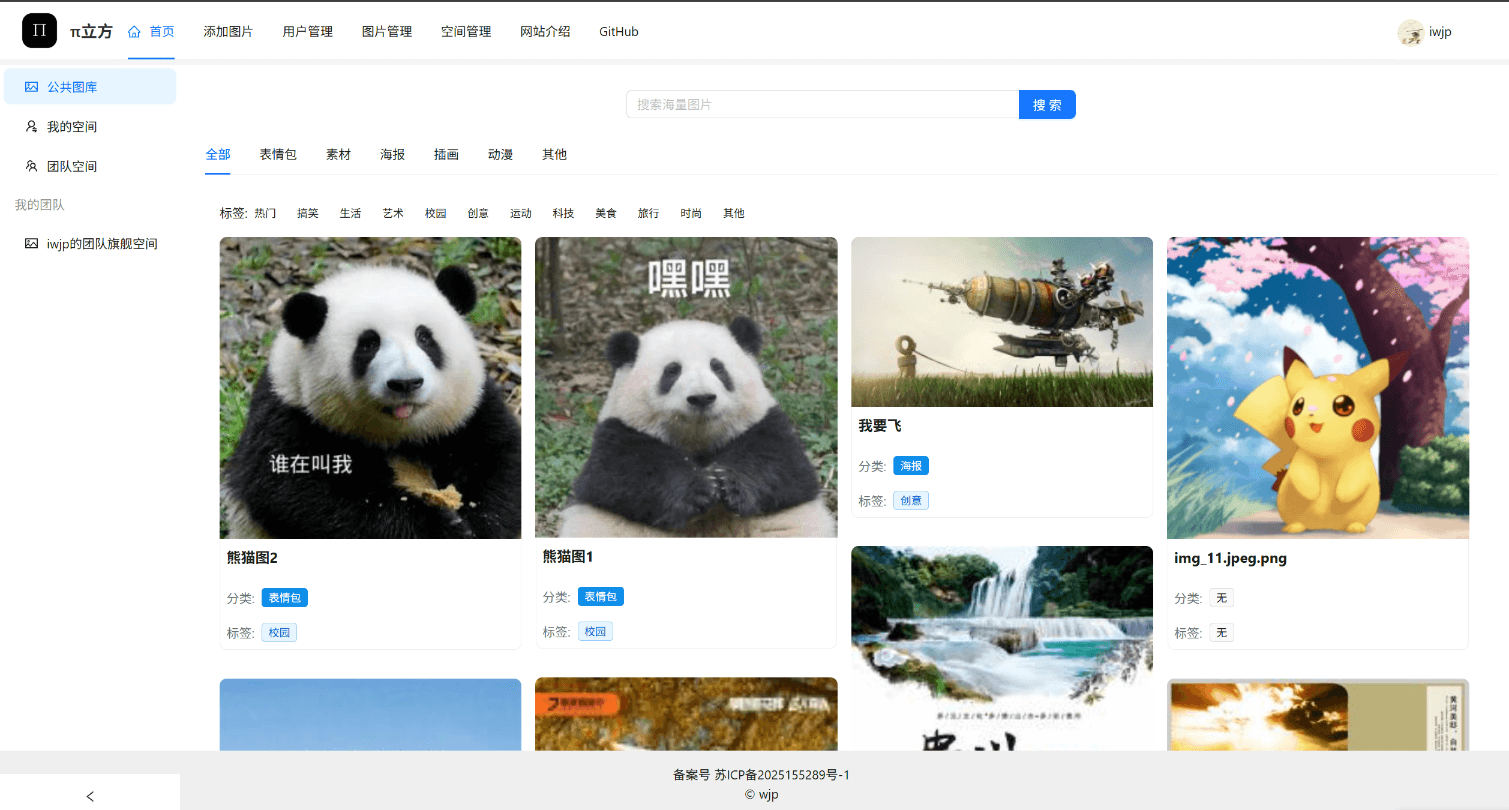Image resolution: width=1509 pixels, height=810 pixels.
Task: Click the 团队空间 team icon
Action: pyautogui.click(x=31, y=166)
